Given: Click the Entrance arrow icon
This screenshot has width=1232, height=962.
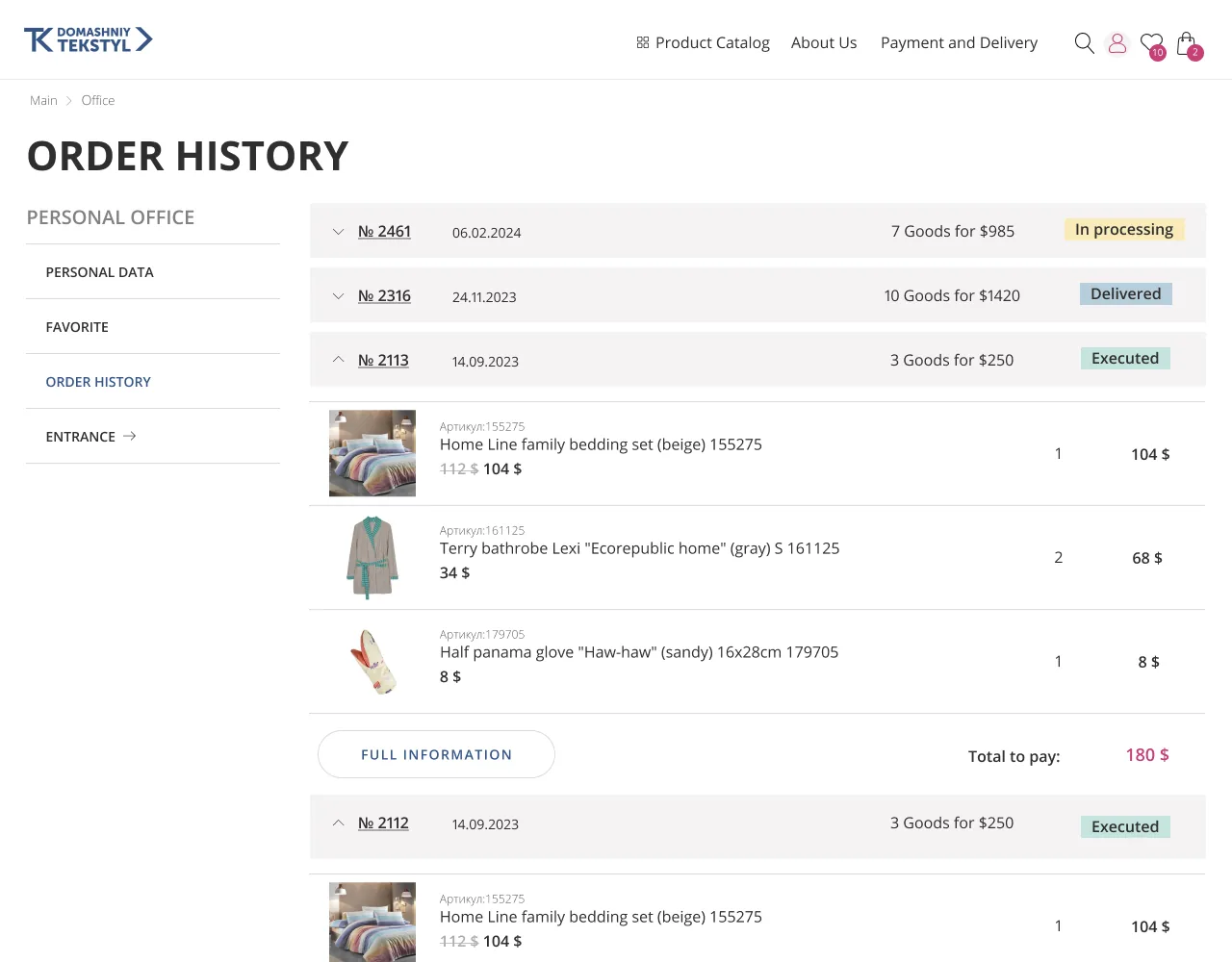Looking at the screenshot, I should 130,436.
